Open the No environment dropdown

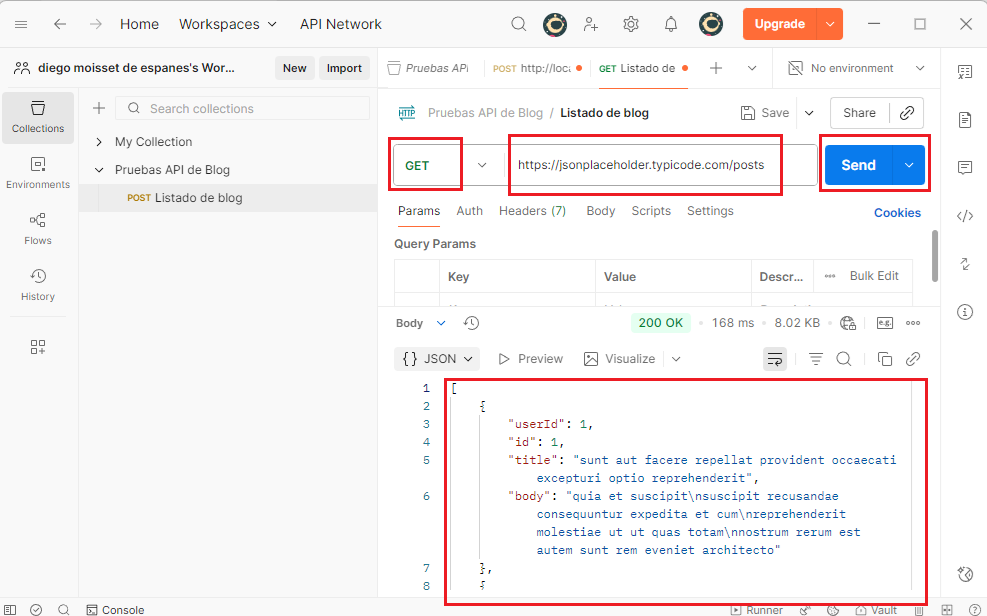click(856, 68)
